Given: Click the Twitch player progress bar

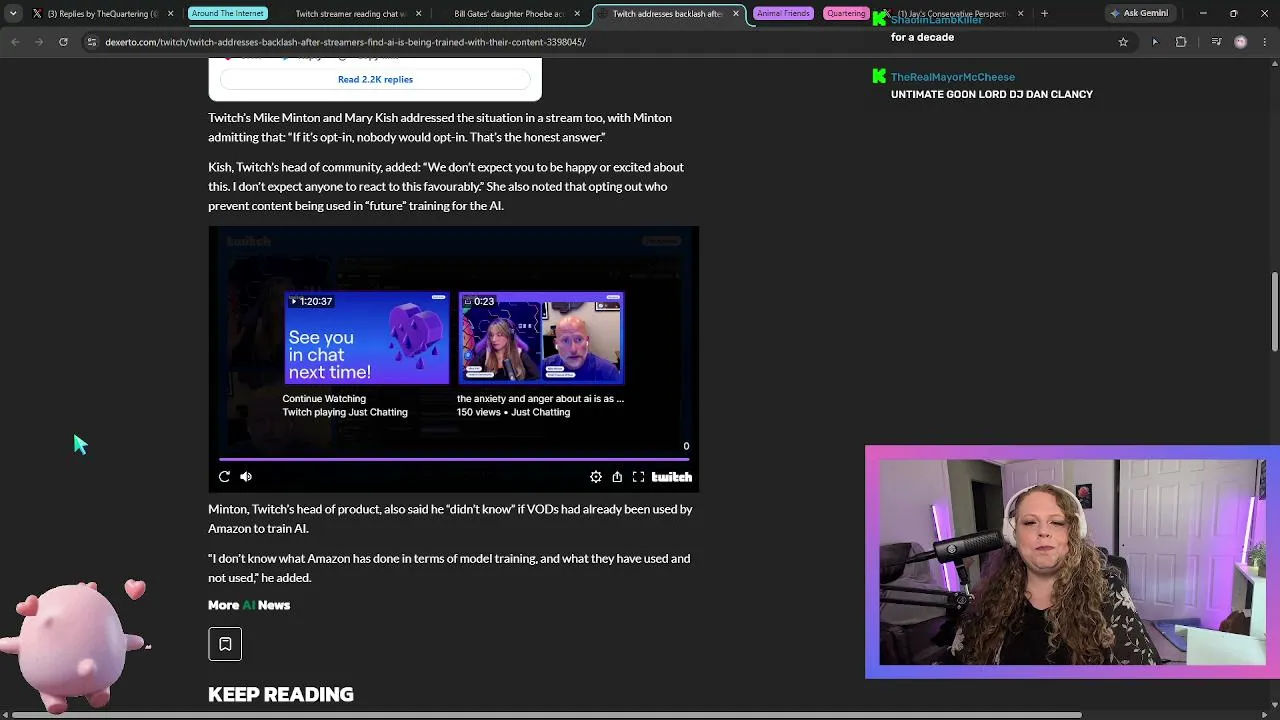Looking at the screenshot, I should point(453,459).
